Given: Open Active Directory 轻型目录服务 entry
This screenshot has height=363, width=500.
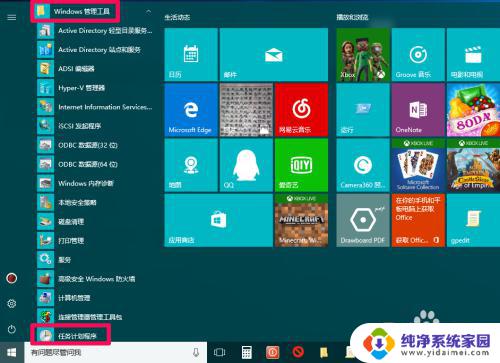Looking at the screenshot, I should coord(95,31).
